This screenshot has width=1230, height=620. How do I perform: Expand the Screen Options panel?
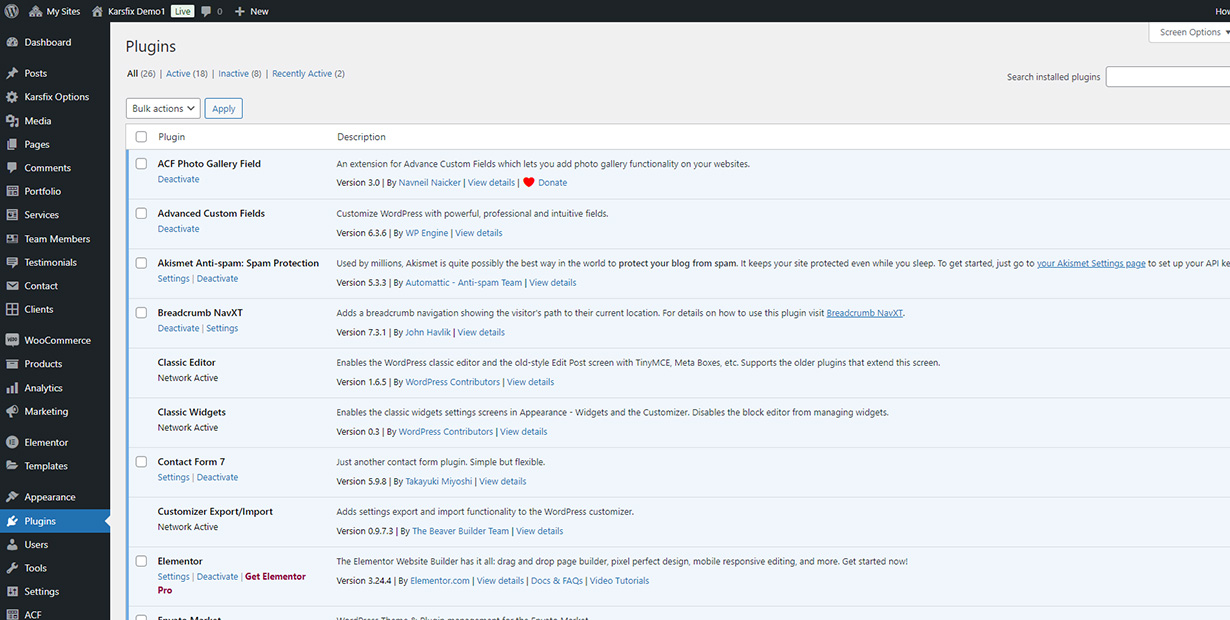pos(1192,32)
